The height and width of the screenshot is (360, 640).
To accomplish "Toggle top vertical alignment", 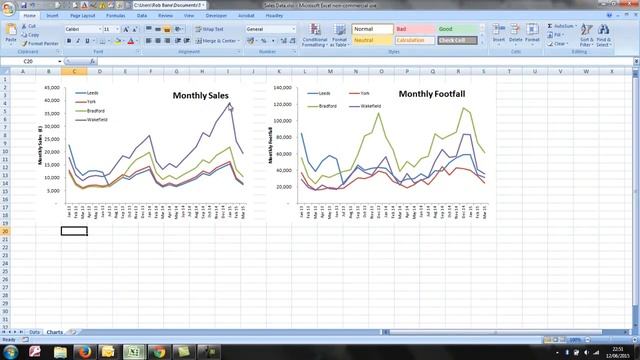I will (149, 29).
